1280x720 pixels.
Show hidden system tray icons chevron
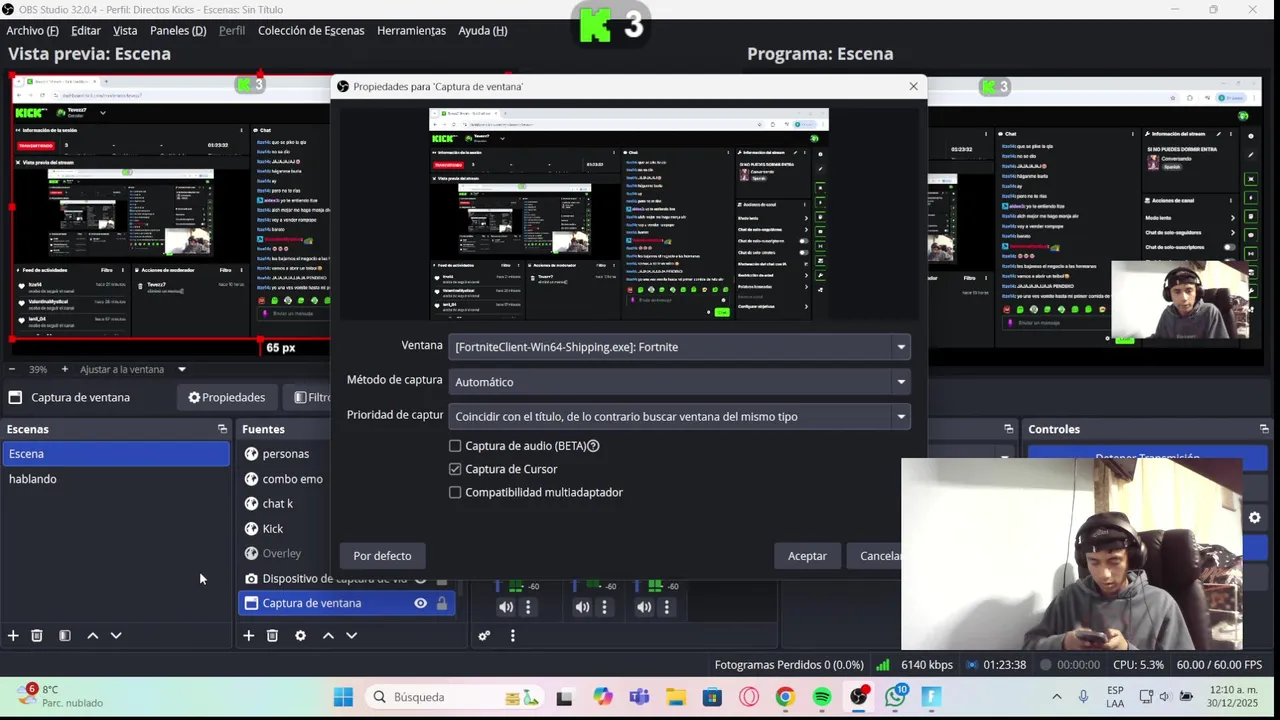point(1056,697)
